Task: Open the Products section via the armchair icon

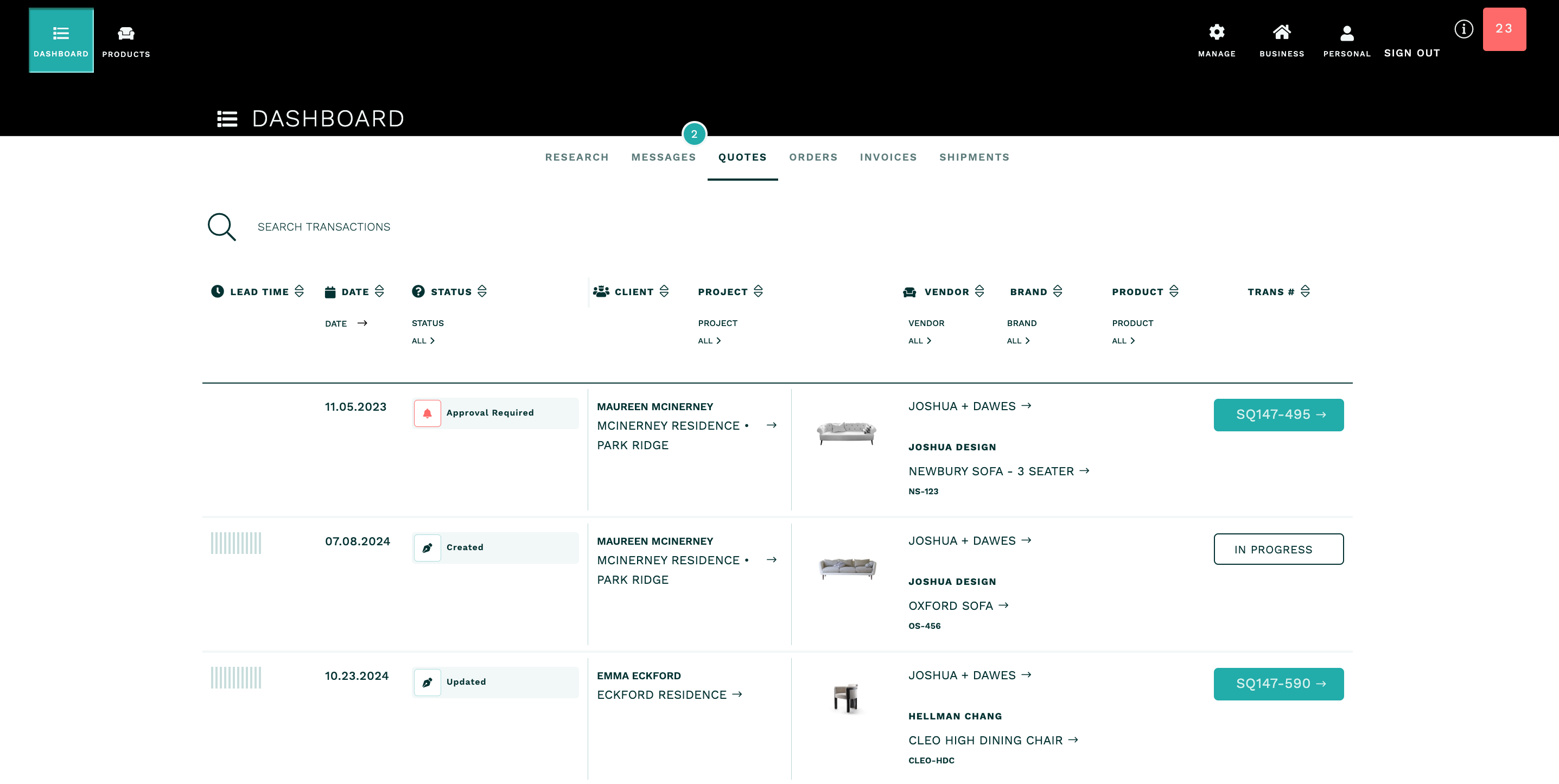Action: pos(125,35)
